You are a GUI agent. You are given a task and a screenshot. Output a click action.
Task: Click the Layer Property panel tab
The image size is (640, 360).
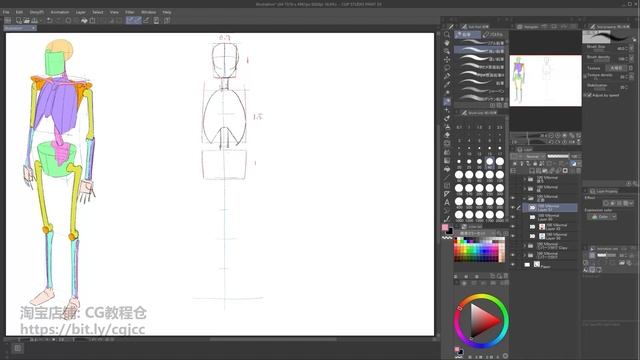604,191
